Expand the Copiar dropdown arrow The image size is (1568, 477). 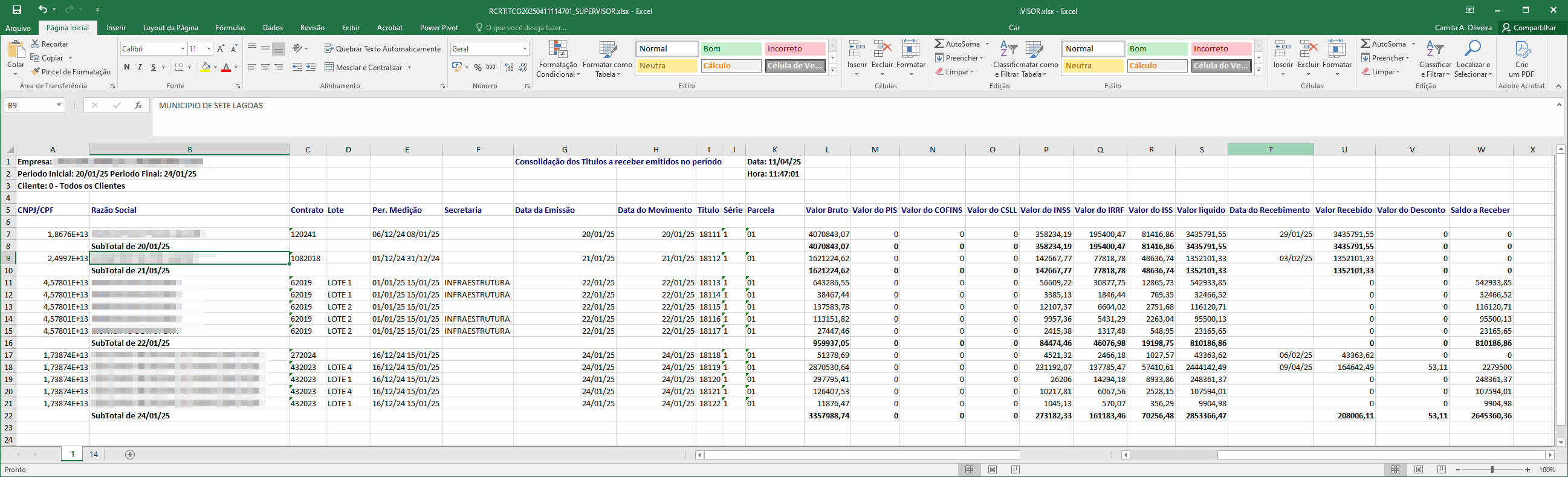71,58
